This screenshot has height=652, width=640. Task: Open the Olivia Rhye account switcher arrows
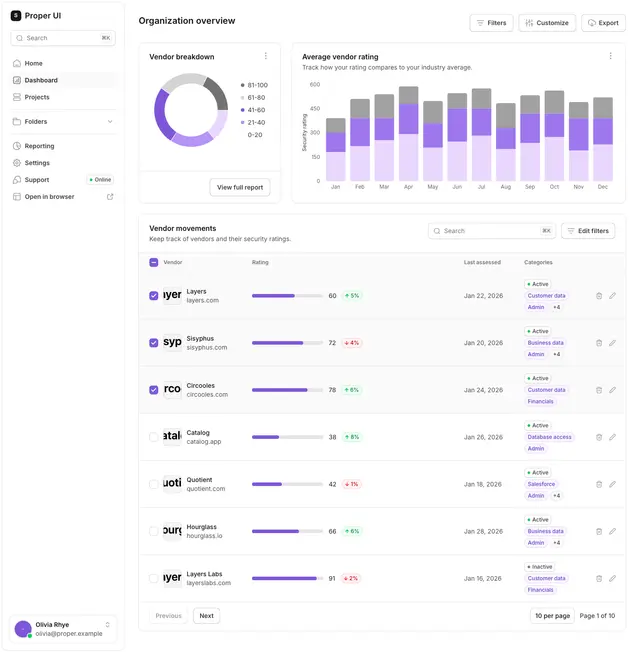tap(107, 625)
